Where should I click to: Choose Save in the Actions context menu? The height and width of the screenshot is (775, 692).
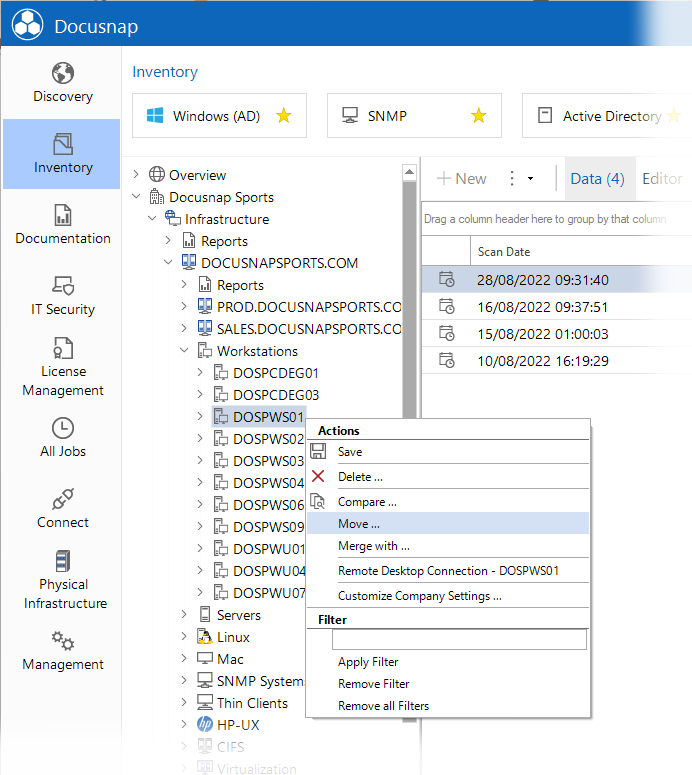(448, 452)
